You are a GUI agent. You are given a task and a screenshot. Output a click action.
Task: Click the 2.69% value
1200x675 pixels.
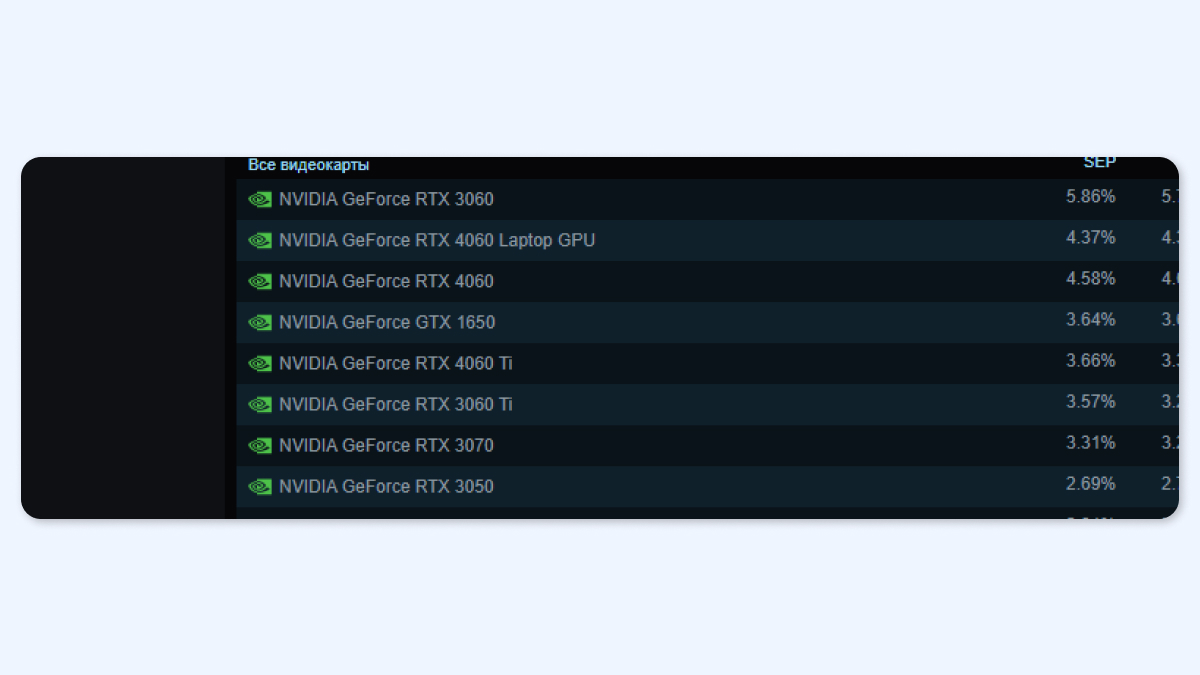pyautogui.click(x=1091, y=483)
